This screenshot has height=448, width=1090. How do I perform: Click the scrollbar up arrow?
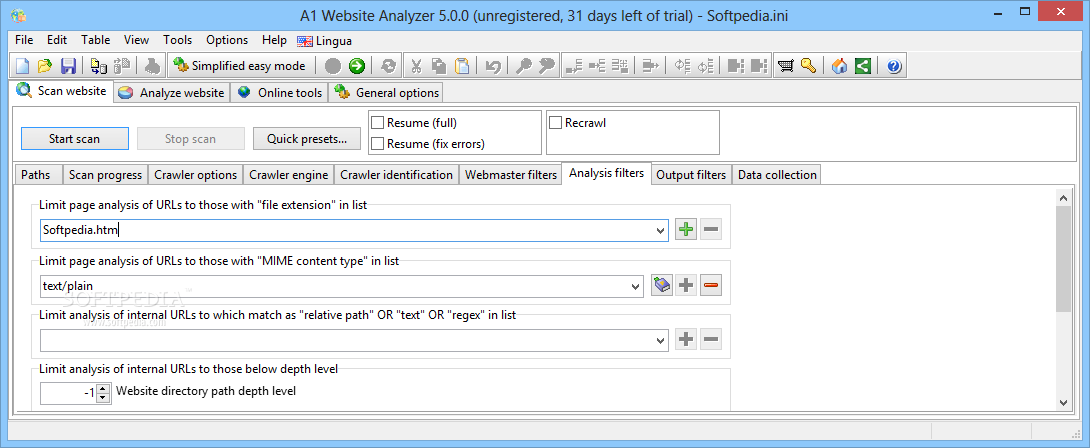pos(1064,198)
